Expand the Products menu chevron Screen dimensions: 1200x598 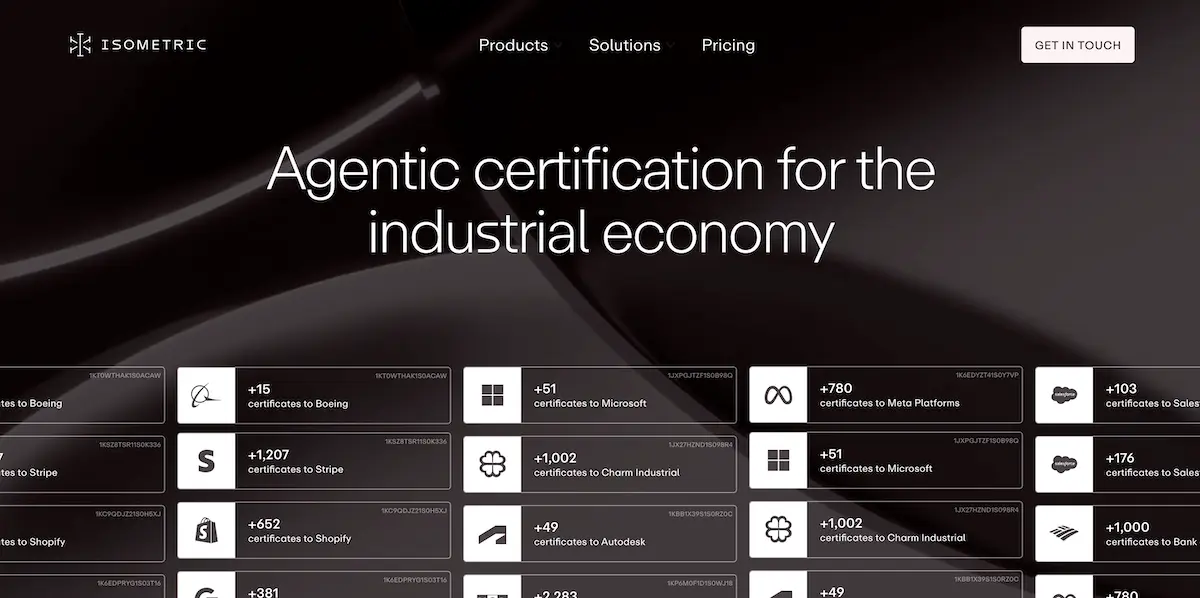[x=559, y=46]
